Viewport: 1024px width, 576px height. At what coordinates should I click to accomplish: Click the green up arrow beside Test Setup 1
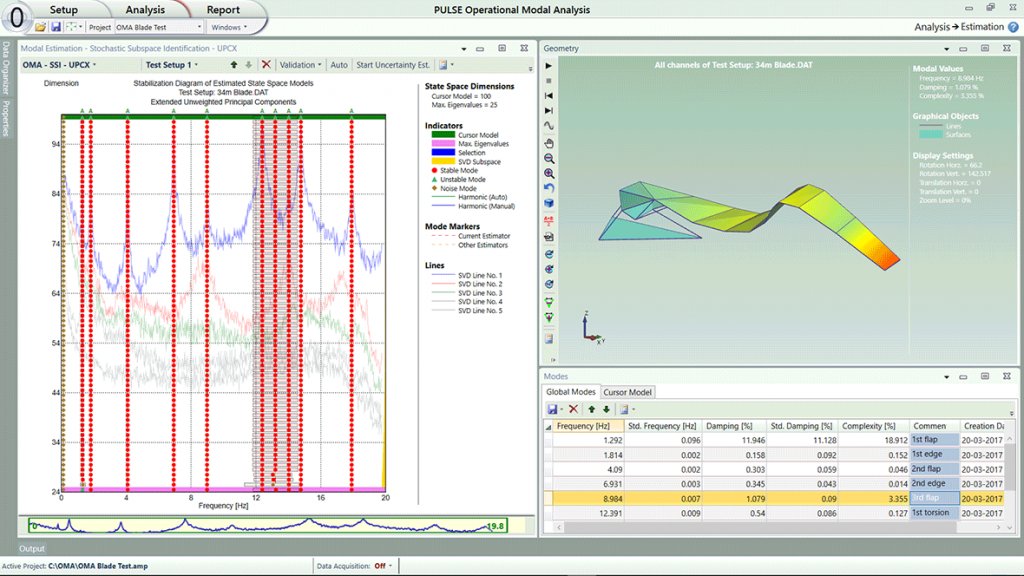pos(234,65)
